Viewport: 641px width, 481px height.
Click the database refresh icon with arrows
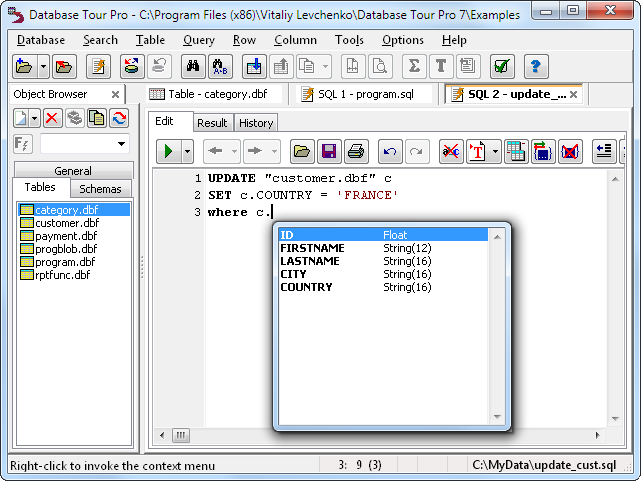tap(132, 66)
